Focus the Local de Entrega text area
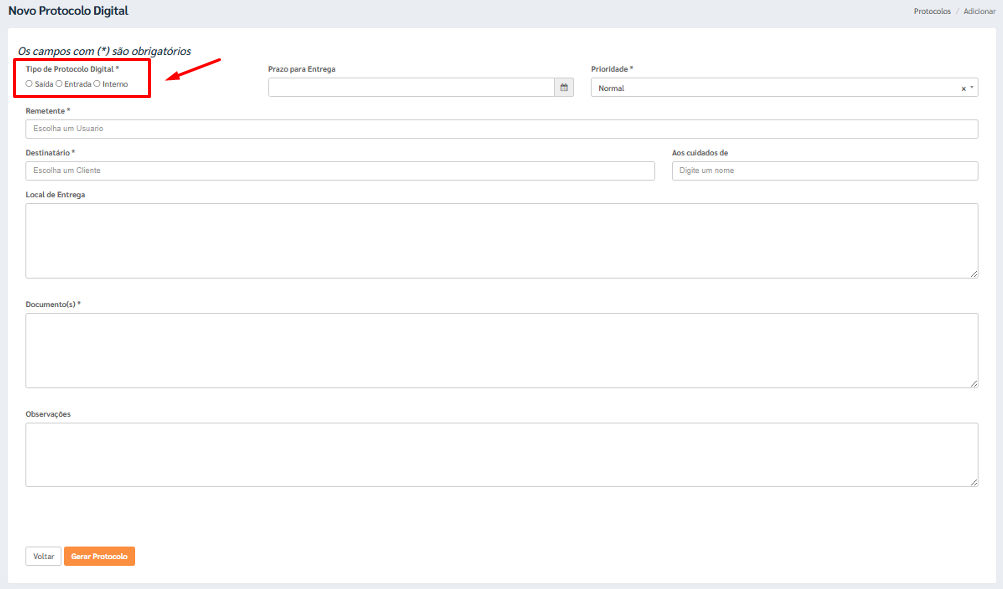The width and height of the screenshot is (1003, 589). point(500,240)
